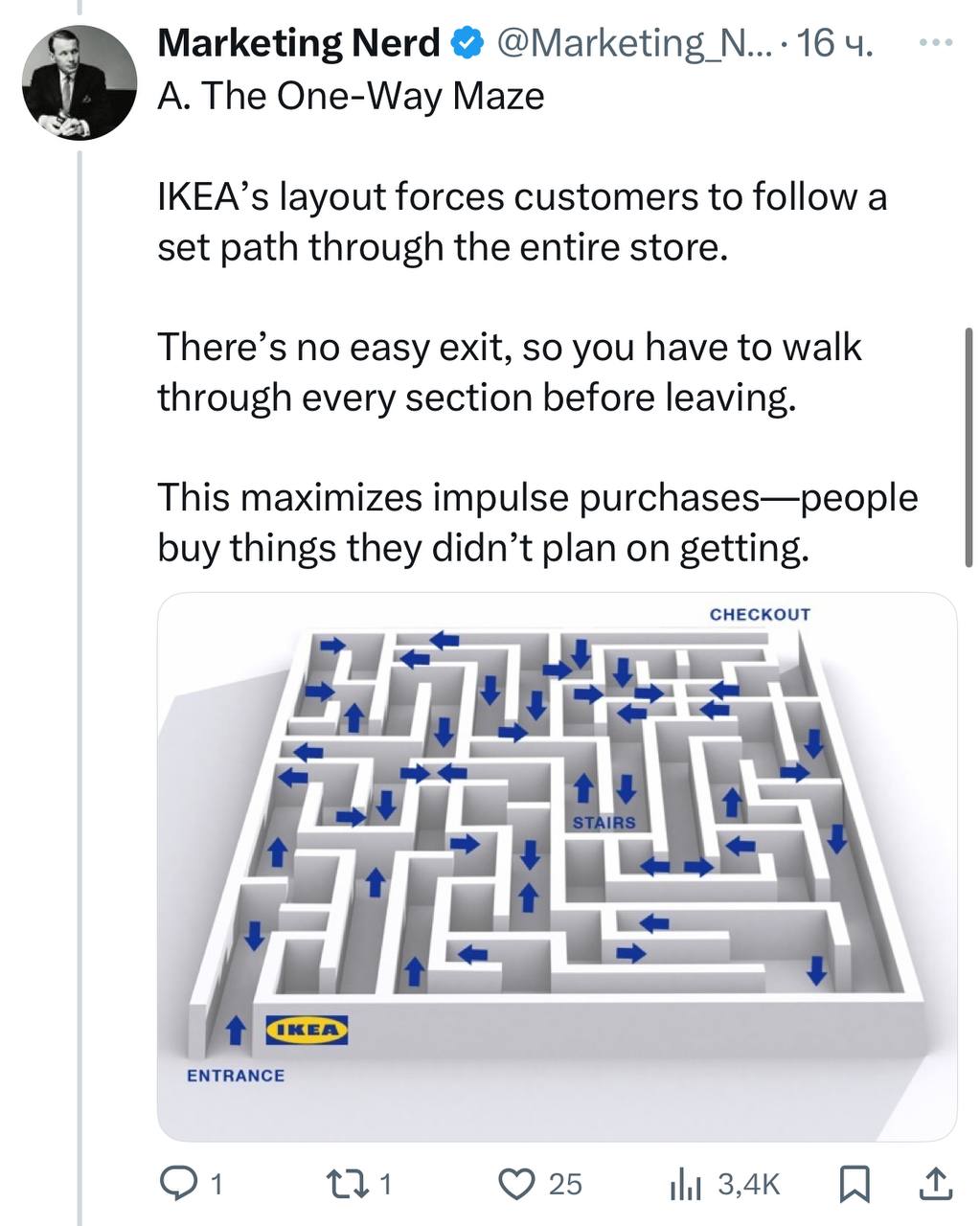Click the 3,4K views count
The image size is (980, 1226).
coord(749,1186)
